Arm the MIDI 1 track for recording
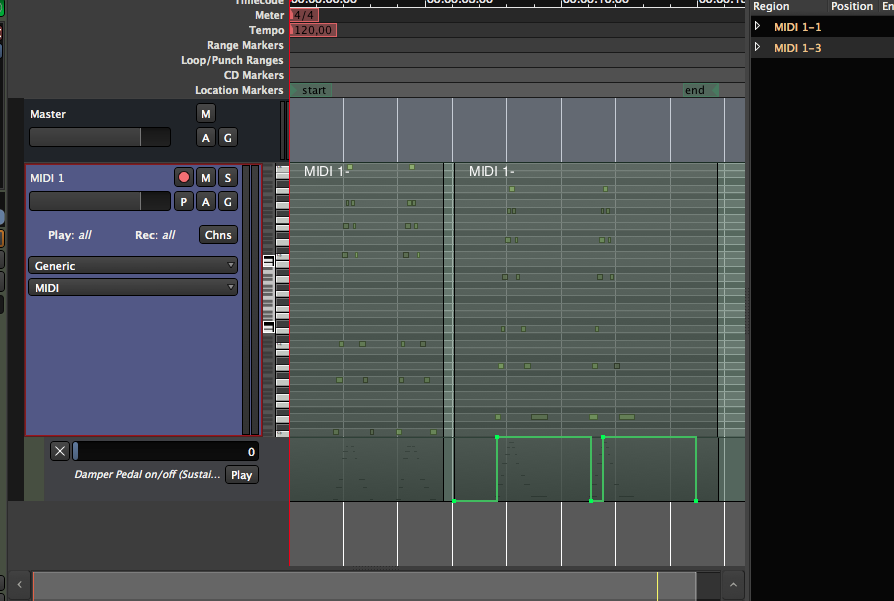 [x=183, y=178]
